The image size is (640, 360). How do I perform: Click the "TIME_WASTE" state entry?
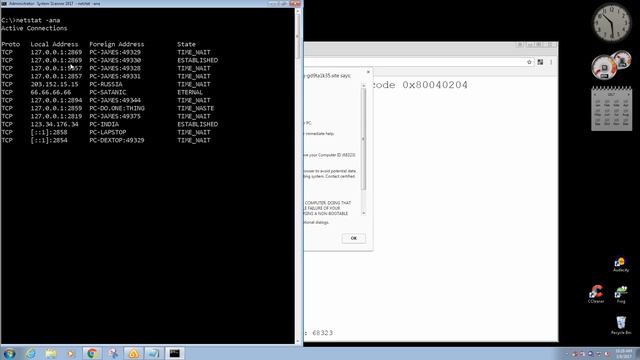(x=196, y=108)
